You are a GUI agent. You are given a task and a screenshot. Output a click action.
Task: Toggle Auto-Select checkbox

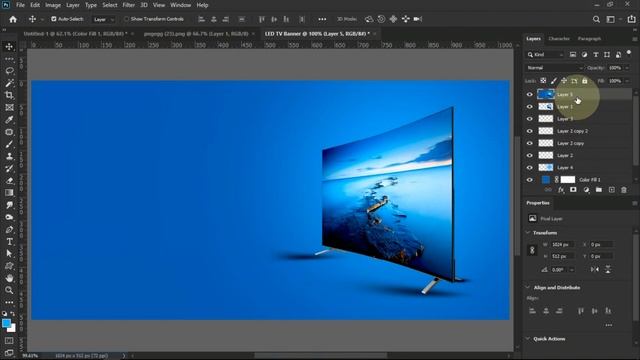53,19
